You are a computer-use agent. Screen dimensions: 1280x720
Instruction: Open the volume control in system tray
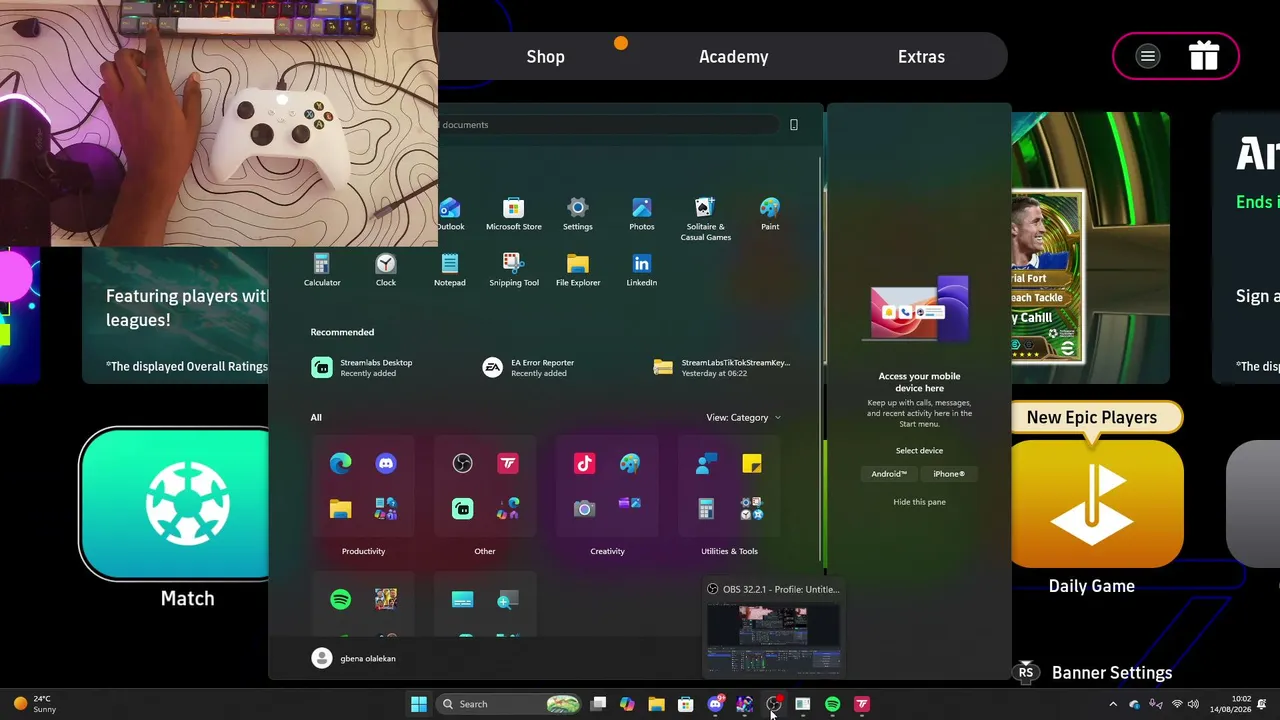pyautogui.click(x=1193, y=704)
